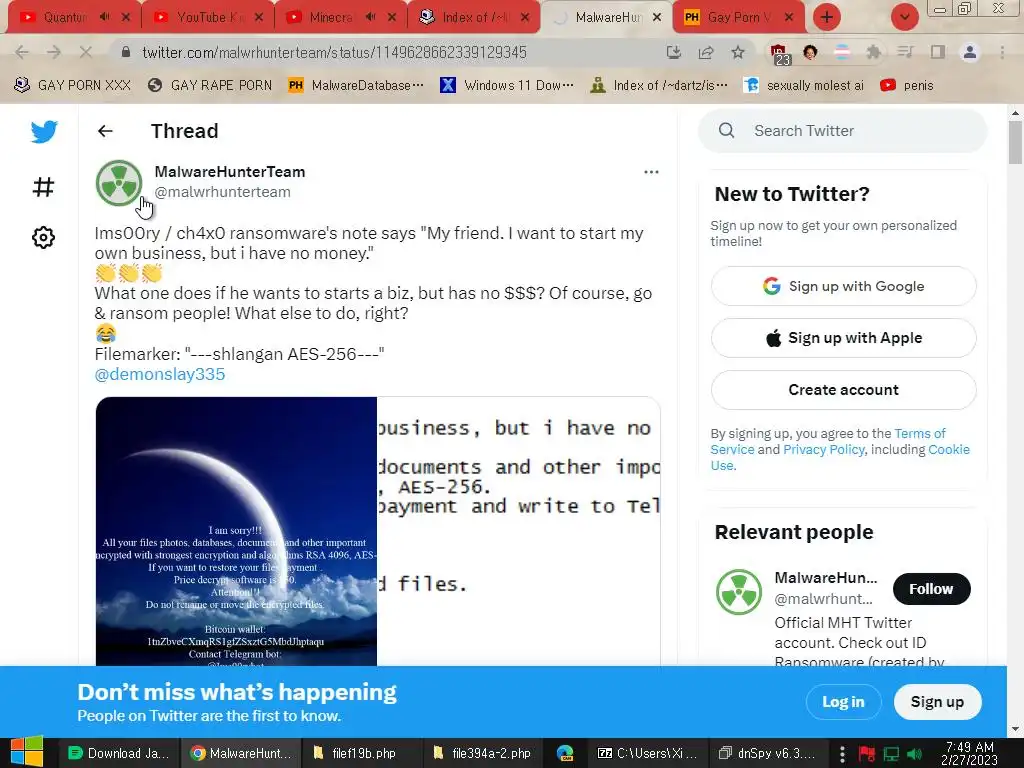1024x768 pixels.
Task: Click Sign up with Google
Action: click(843, 286)
